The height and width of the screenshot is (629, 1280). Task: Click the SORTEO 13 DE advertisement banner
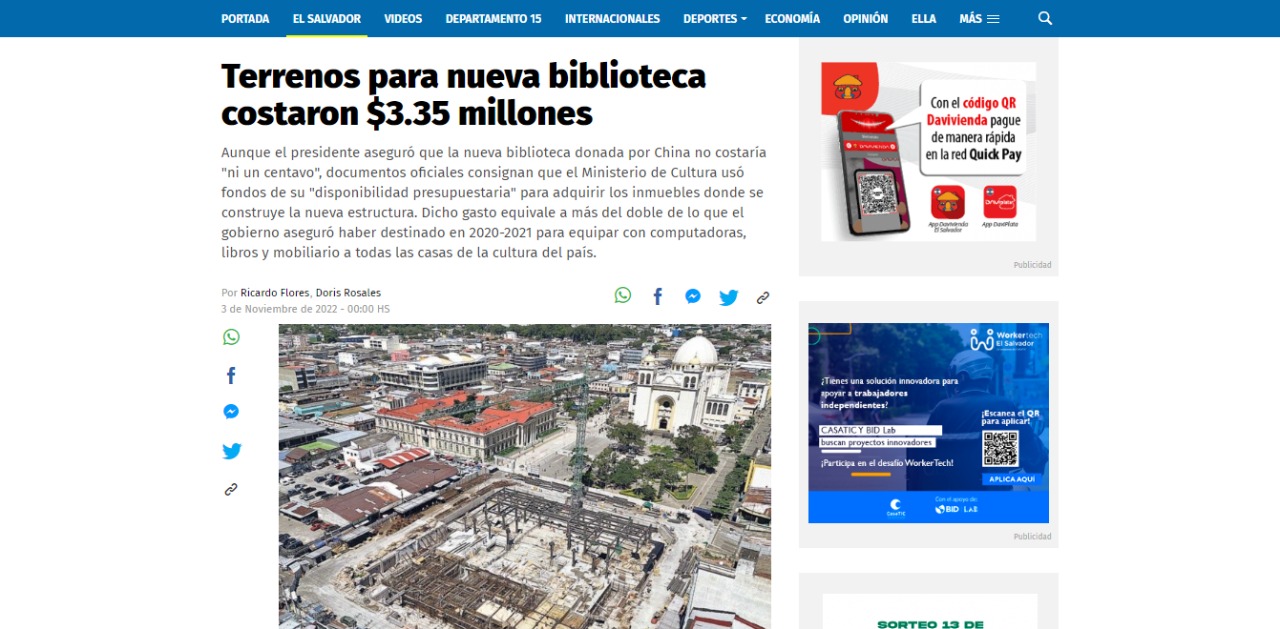[930, 612]
